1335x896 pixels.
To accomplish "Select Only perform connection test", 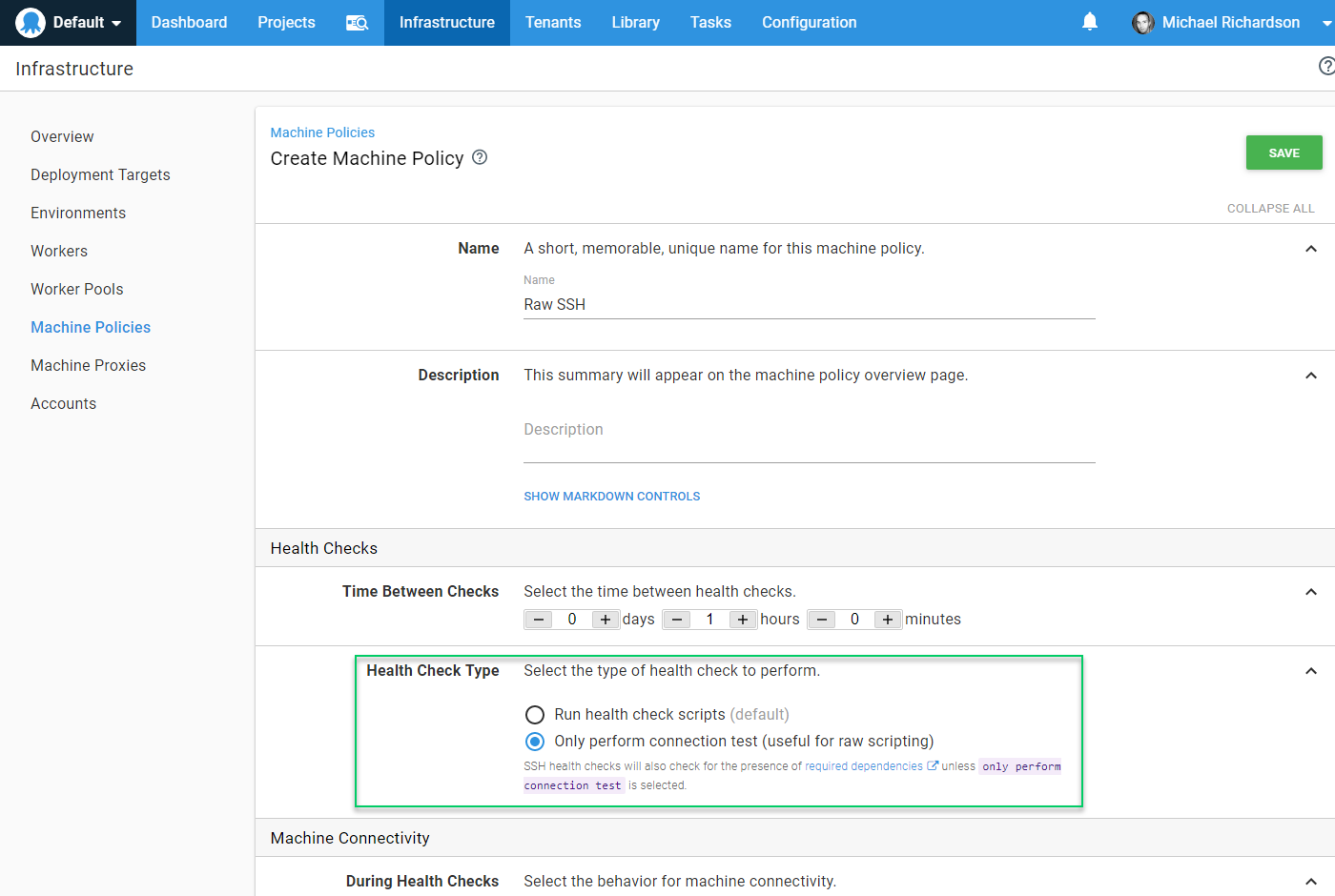I will click(534, 741).
